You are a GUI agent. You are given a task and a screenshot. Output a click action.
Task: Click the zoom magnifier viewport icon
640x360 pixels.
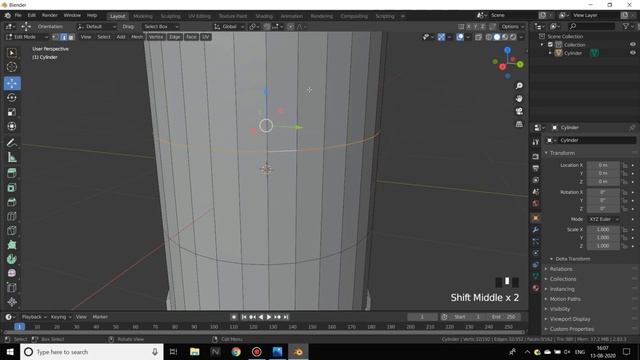(x=519, y=86)
